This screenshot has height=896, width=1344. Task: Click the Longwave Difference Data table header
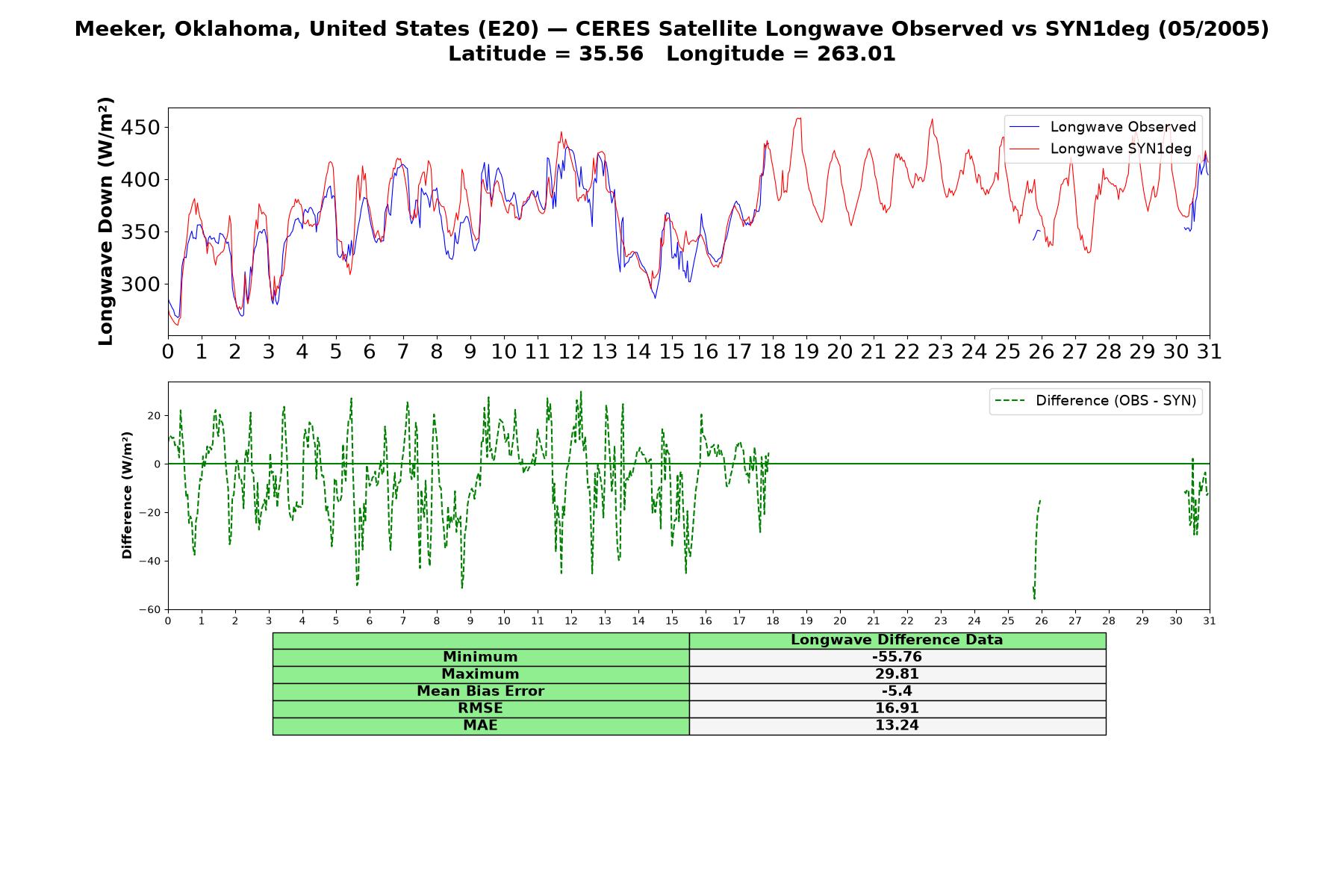click(x=897, y=640)
